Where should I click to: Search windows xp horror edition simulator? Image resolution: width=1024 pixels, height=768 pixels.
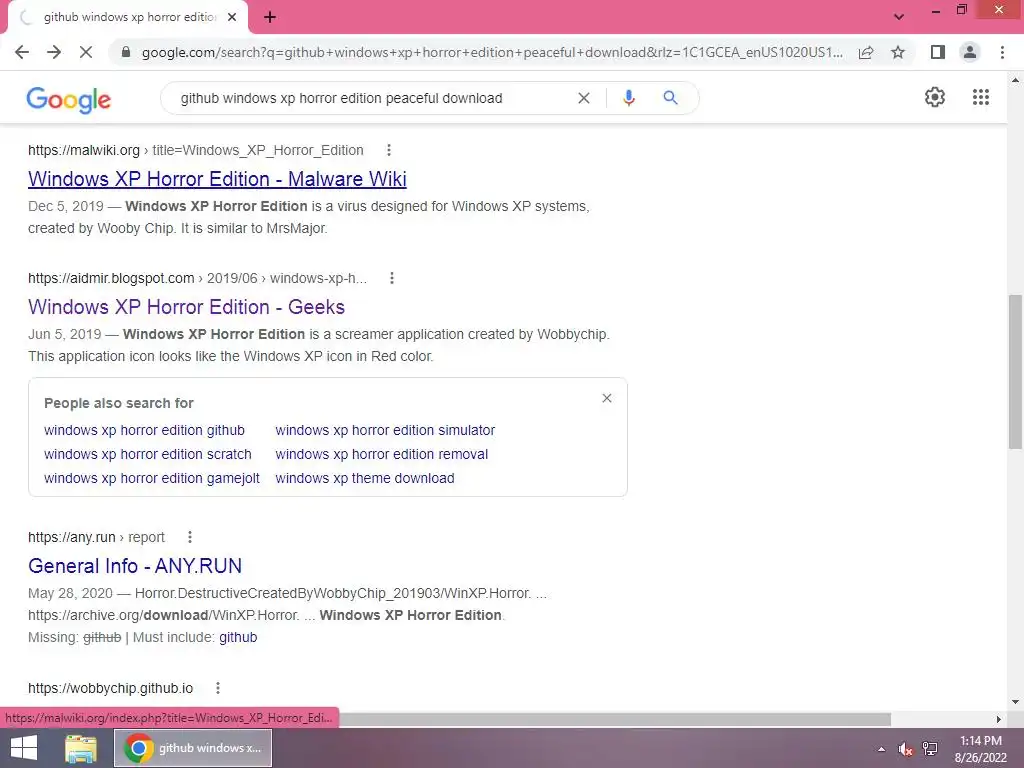tap(385, 430)
